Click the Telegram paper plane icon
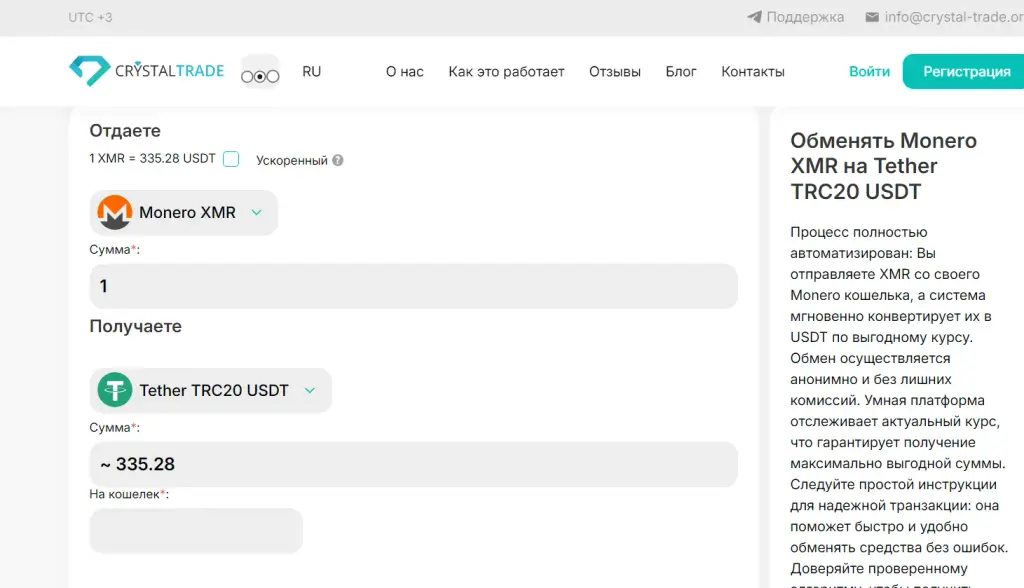The width and height of the screenshot is (1024, 588). click(x=754, y=17)
